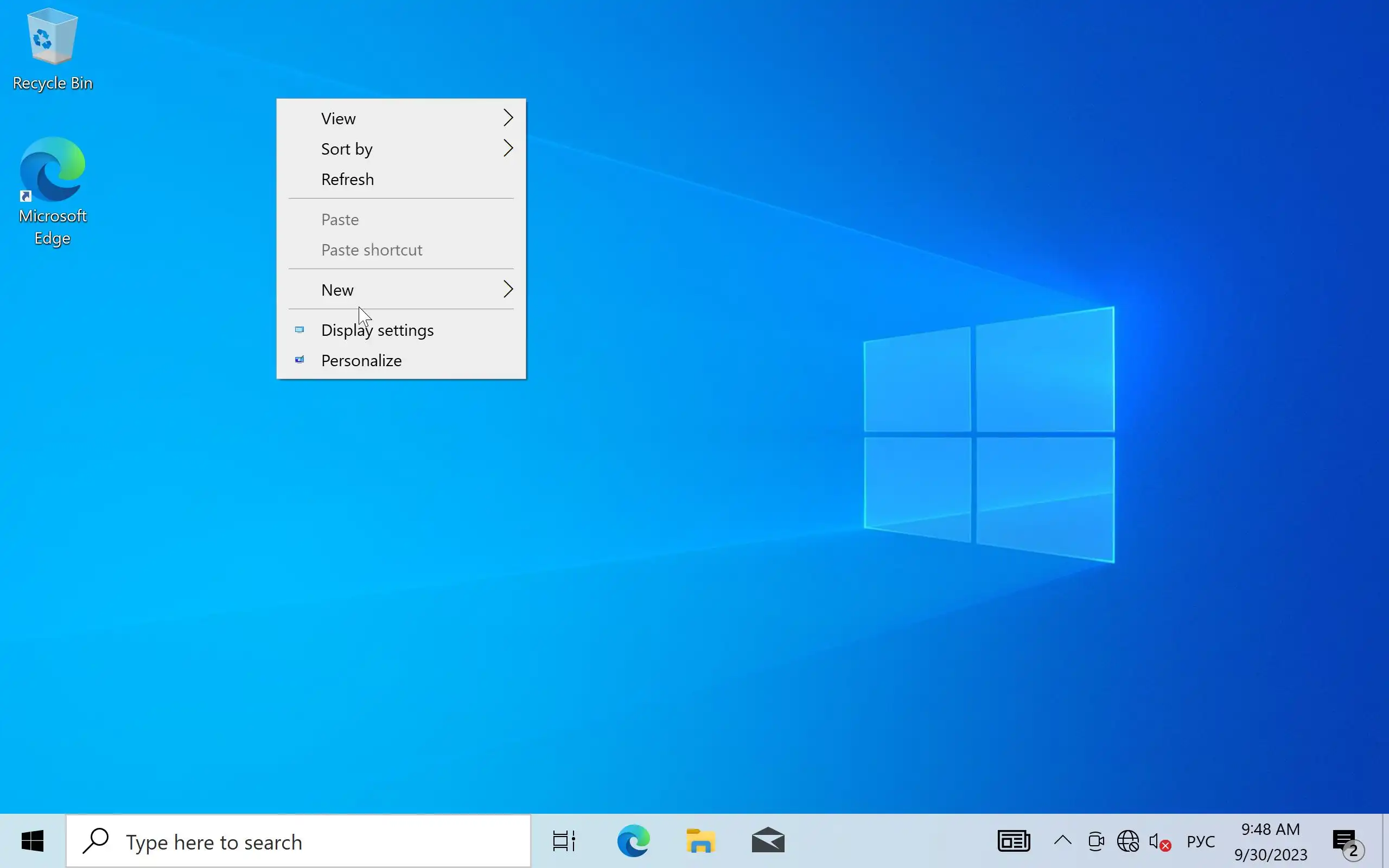Open File Explorer from the taskbar
The width and height of the screenshot is (1389, 868).
700,841
